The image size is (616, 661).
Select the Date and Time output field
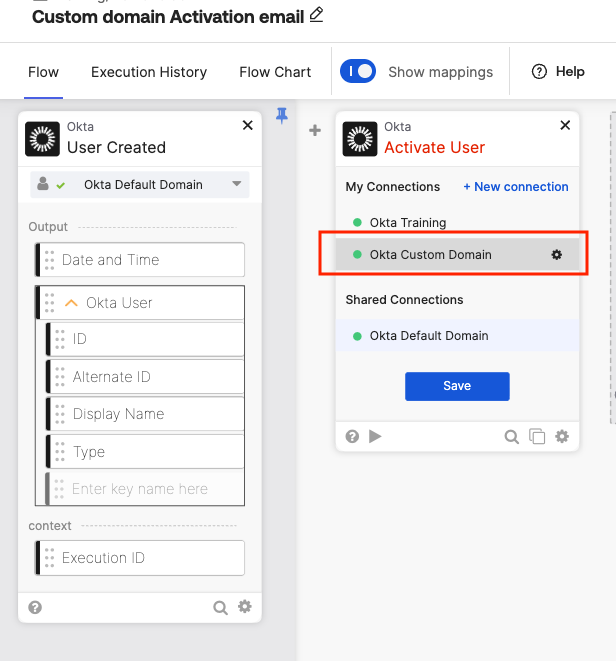[x=140, y=260]
